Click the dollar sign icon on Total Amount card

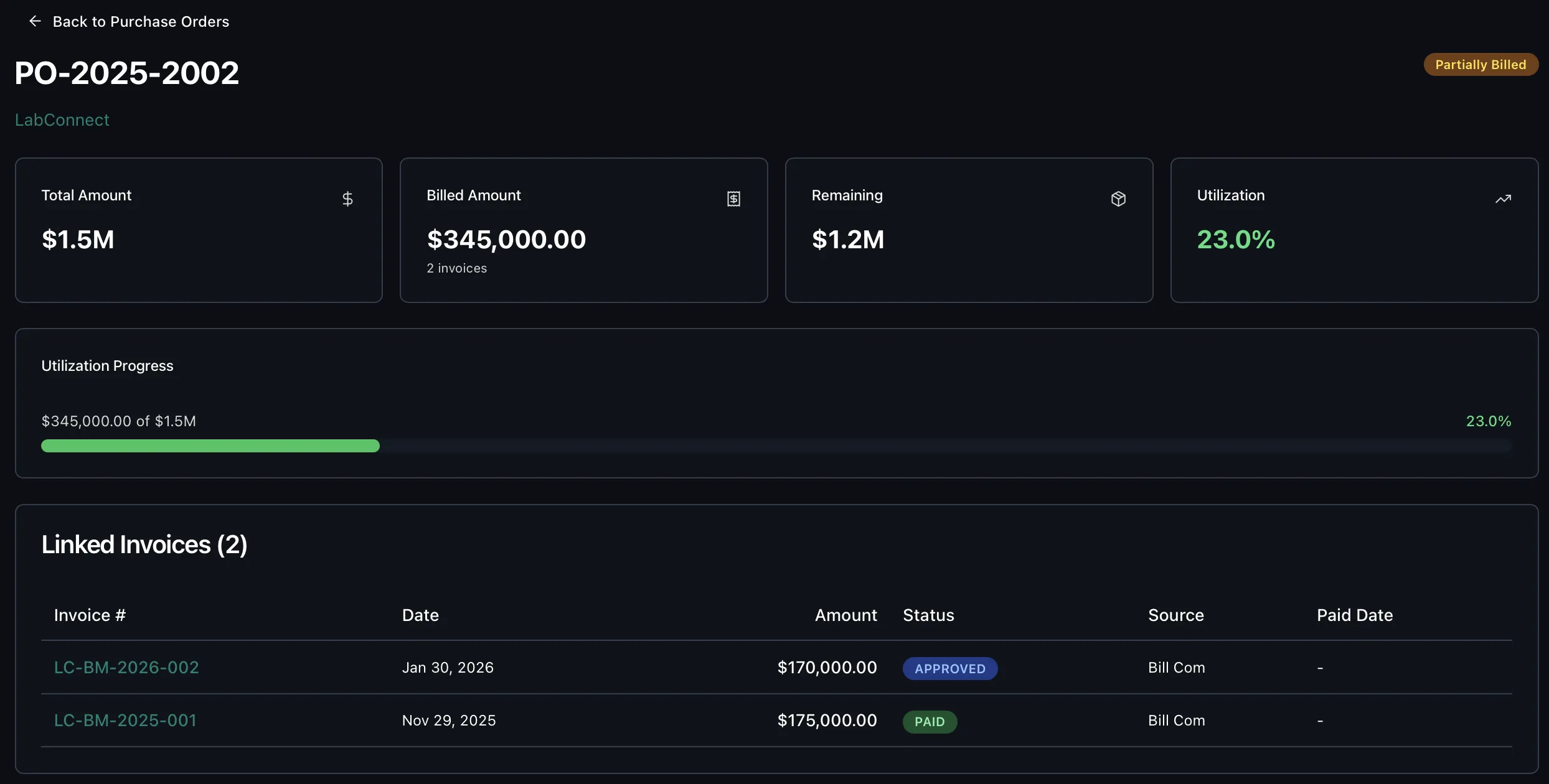pyautogui.click(x=348, y=198)
